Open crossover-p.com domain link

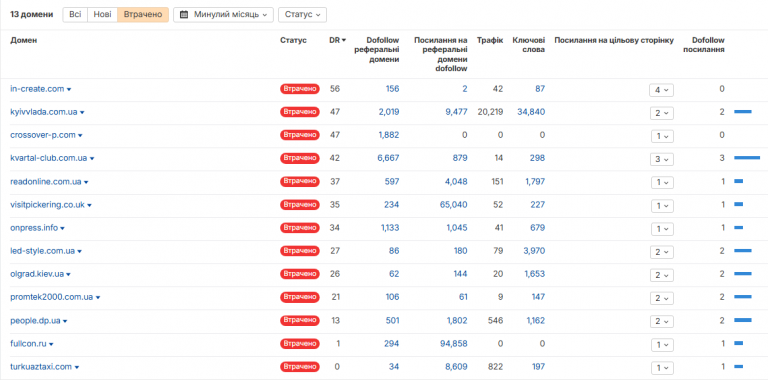pyautogui.click(x=43, y=135)
